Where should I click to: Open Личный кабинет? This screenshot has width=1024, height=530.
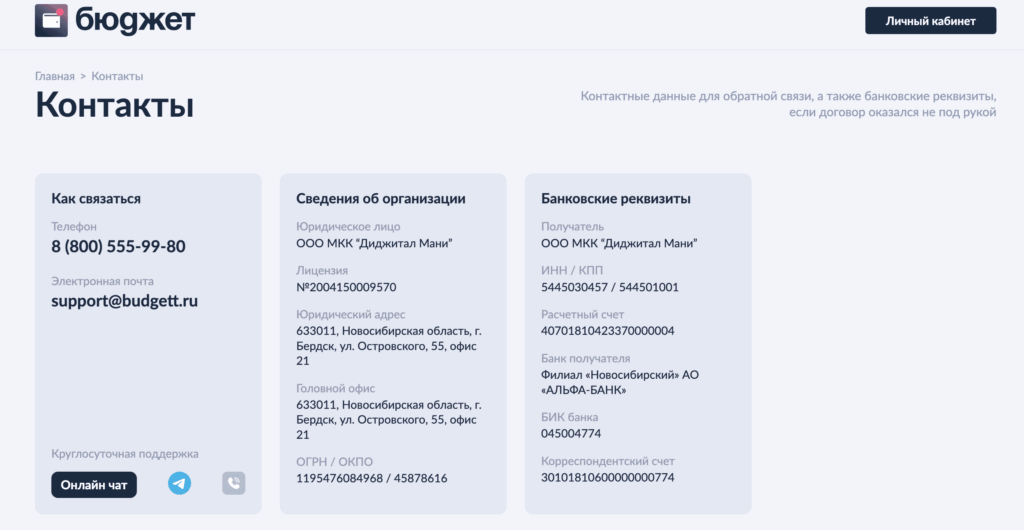coord(930,21)
